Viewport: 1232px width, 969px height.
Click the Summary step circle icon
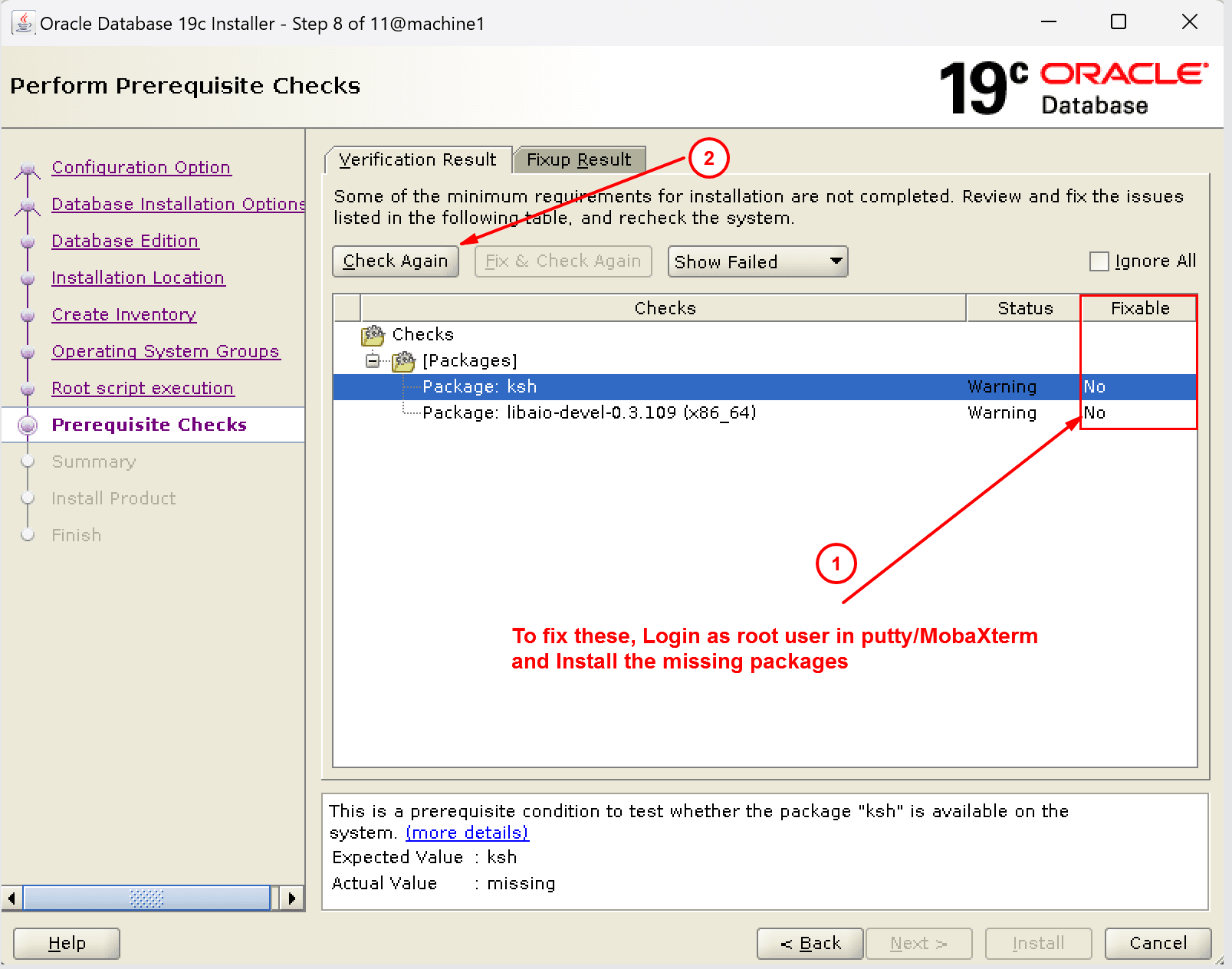pos(28,462)
